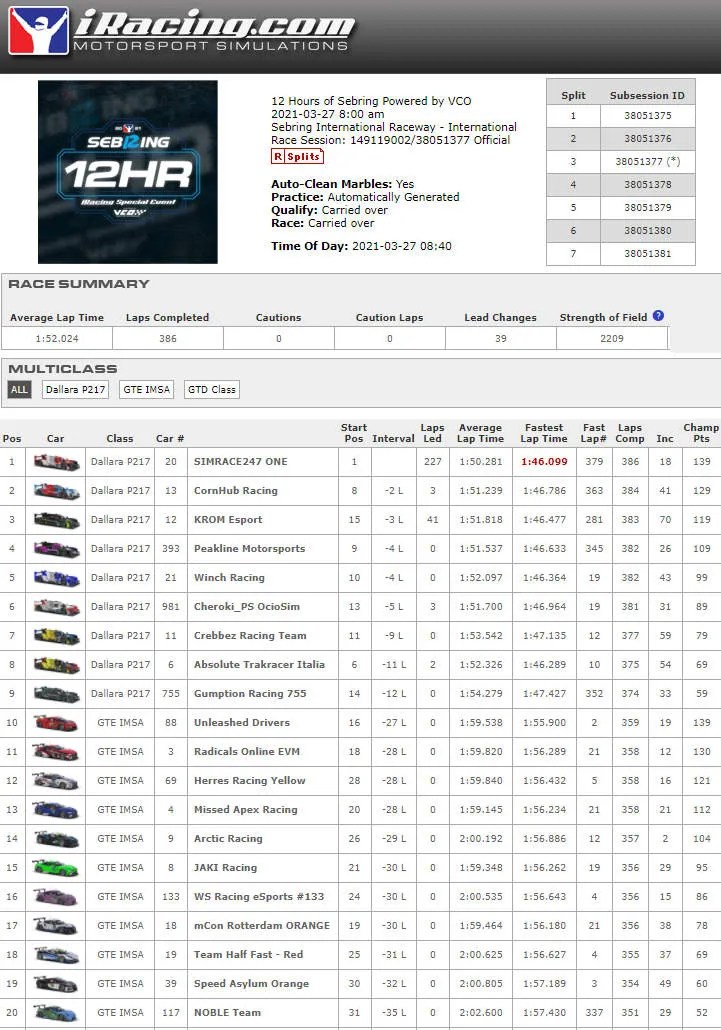
Task: Click the Herres Racing Yellow car icon
Action: 56,780
